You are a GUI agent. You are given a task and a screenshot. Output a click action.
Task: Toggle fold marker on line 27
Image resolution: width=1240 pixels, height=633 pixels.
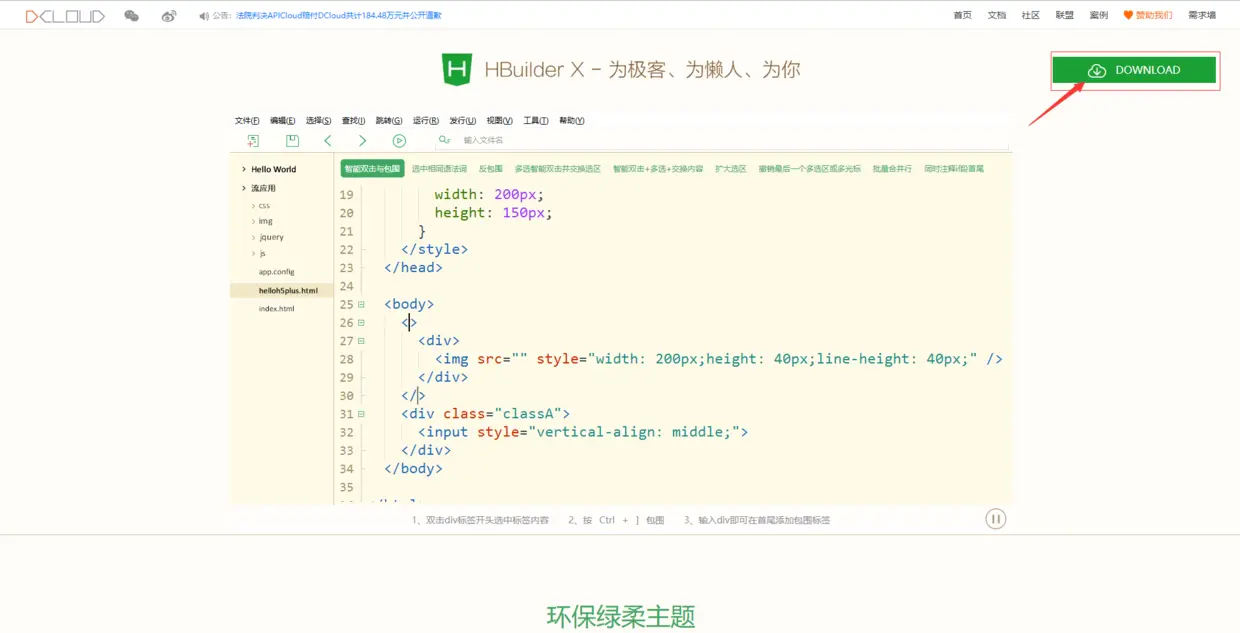coord(361,341)
